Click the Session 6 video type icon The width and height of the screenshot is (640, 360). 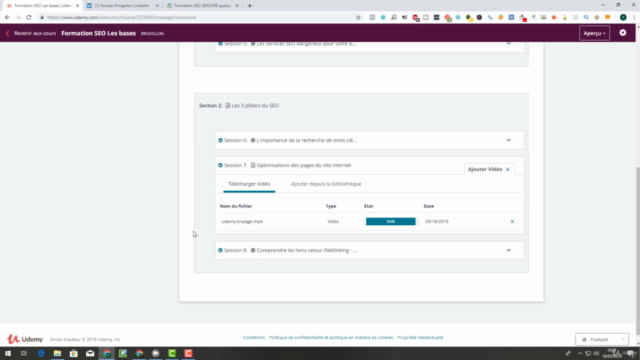coord(253,140)
